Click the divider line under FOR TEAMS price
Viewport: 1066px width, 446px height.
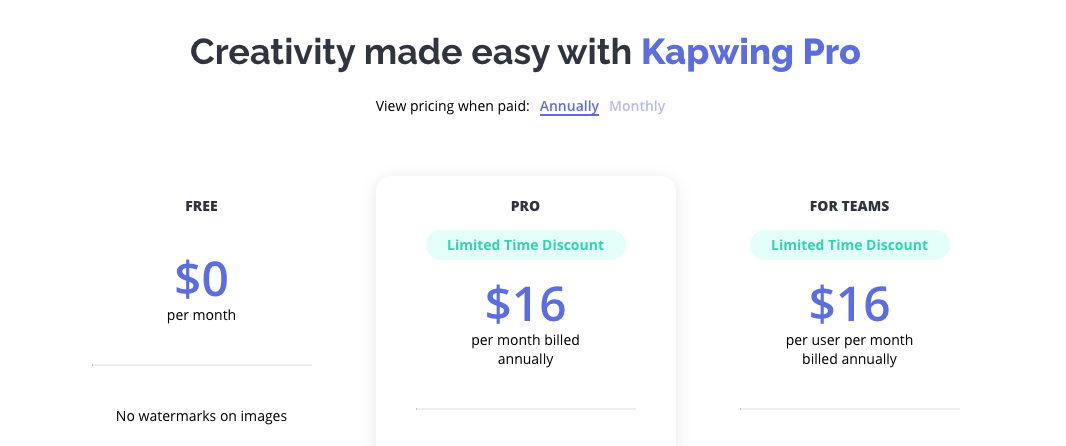tap(849, 409)
